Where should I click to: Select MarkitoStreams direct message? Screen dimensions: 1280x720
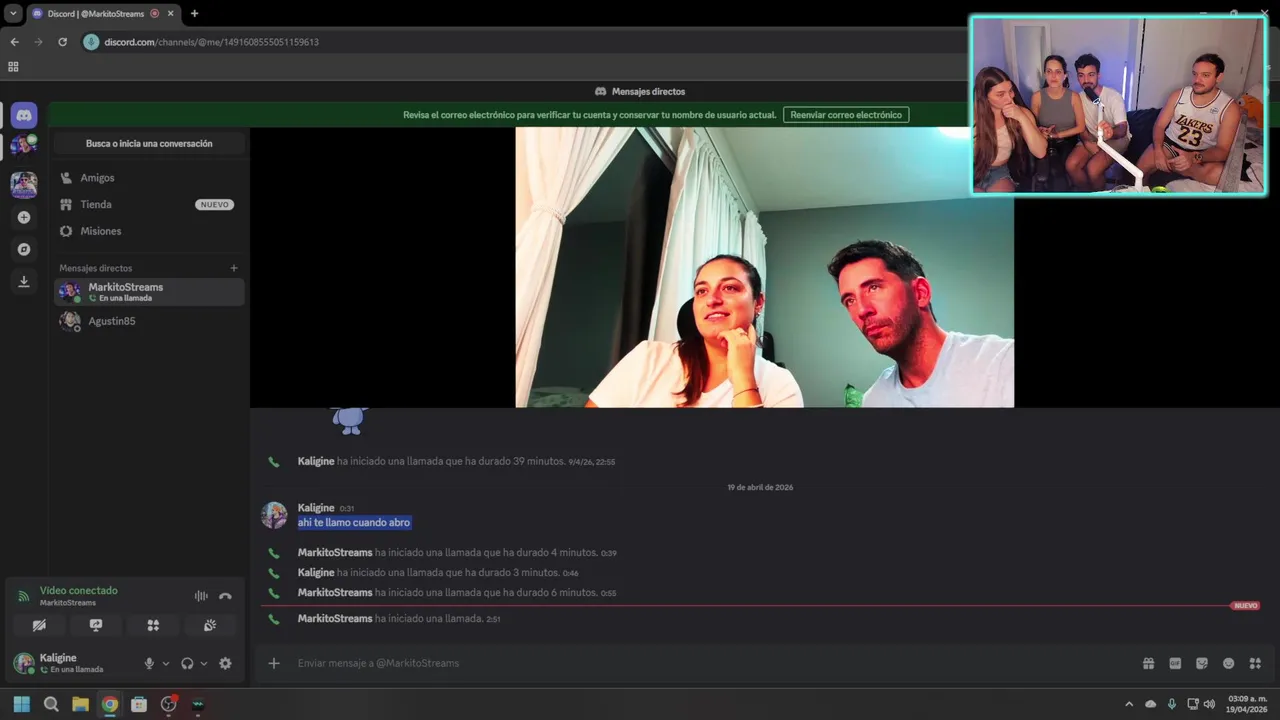point(149,292)
